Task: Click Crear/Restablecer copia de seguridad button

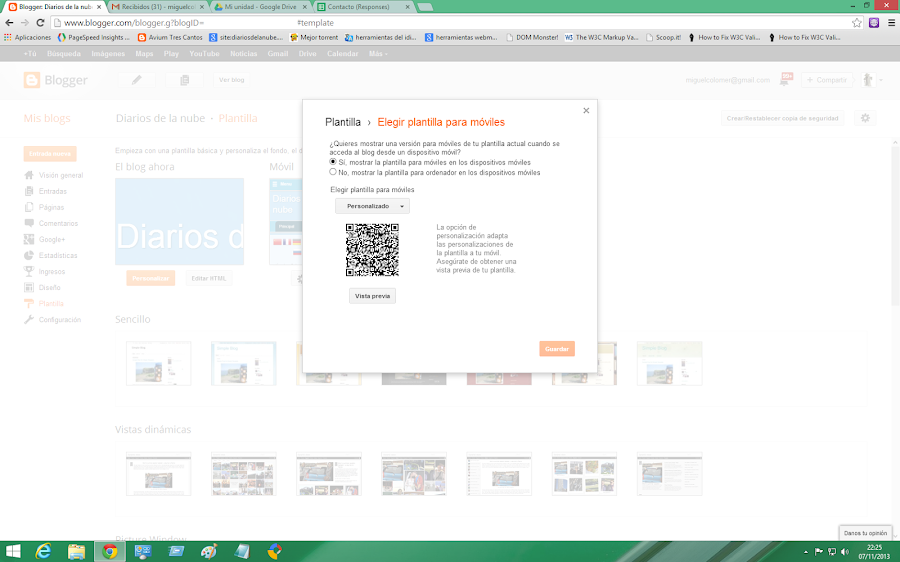Action: click(782, 118)
